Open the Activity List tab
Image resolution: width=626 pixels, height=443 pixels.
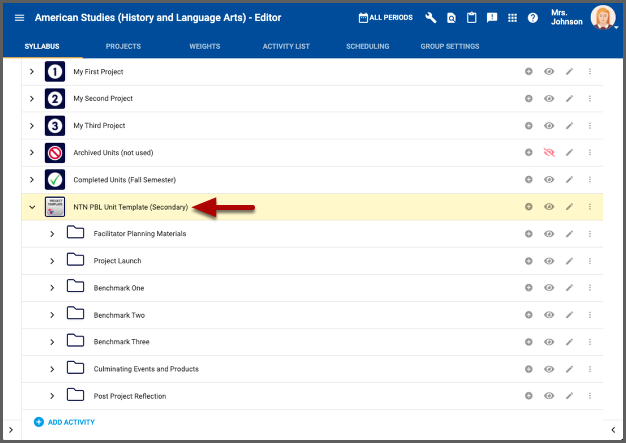click(286, 46)
